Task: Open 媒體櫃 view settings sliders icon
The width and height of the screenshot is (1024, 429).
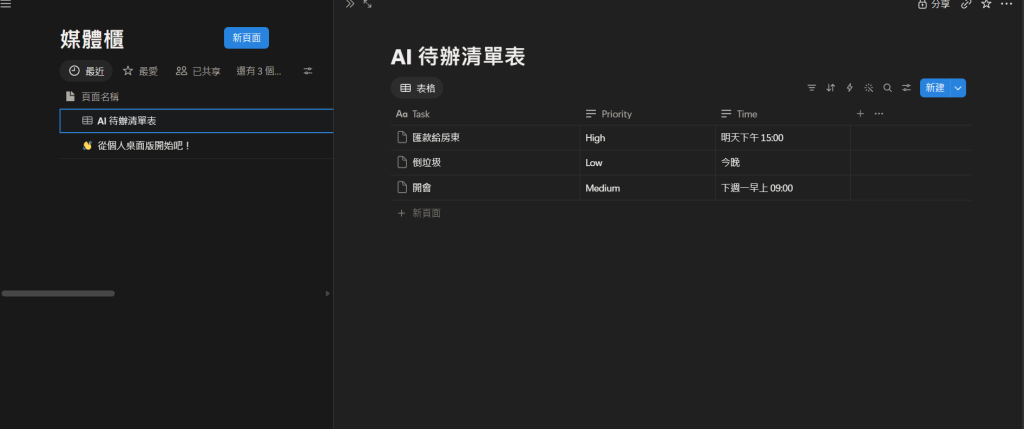Action: [x=308, y=71]
